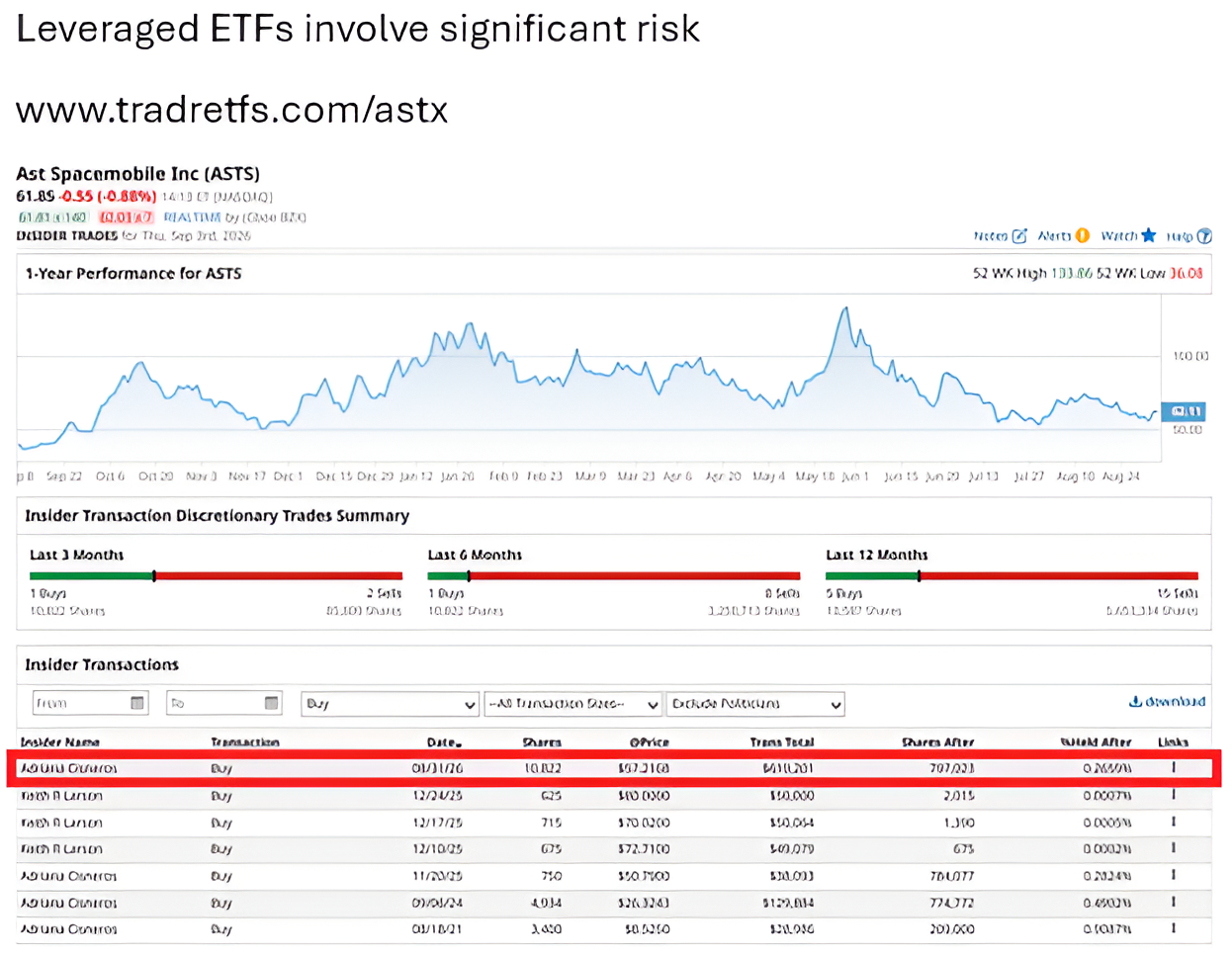The height and width of the screenshot is (957, 1232).
Task: Click the www.tradretfs.com/astx URL text
Action: 232,109
